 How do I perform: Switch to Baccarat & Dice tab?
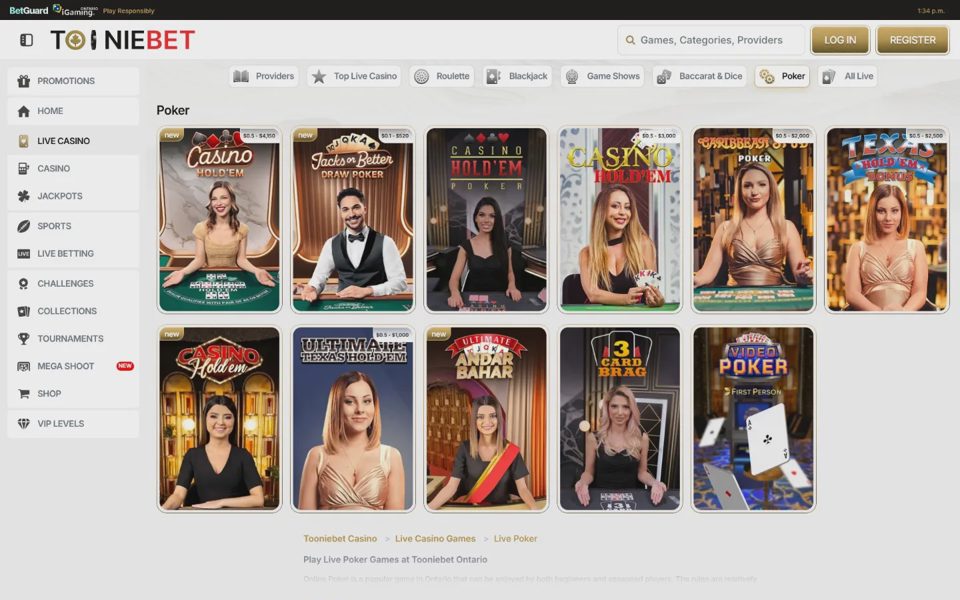(699, 76)
